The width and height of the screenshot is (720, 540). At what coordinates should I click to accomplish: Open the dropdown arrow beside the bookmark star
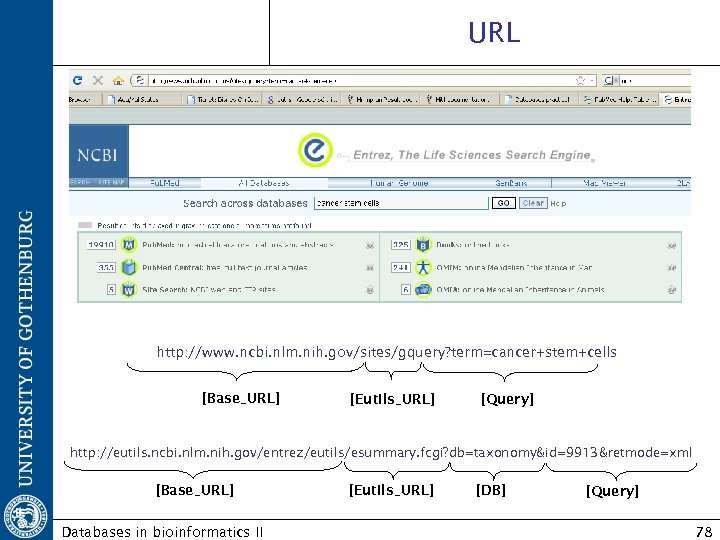point(592,81)
